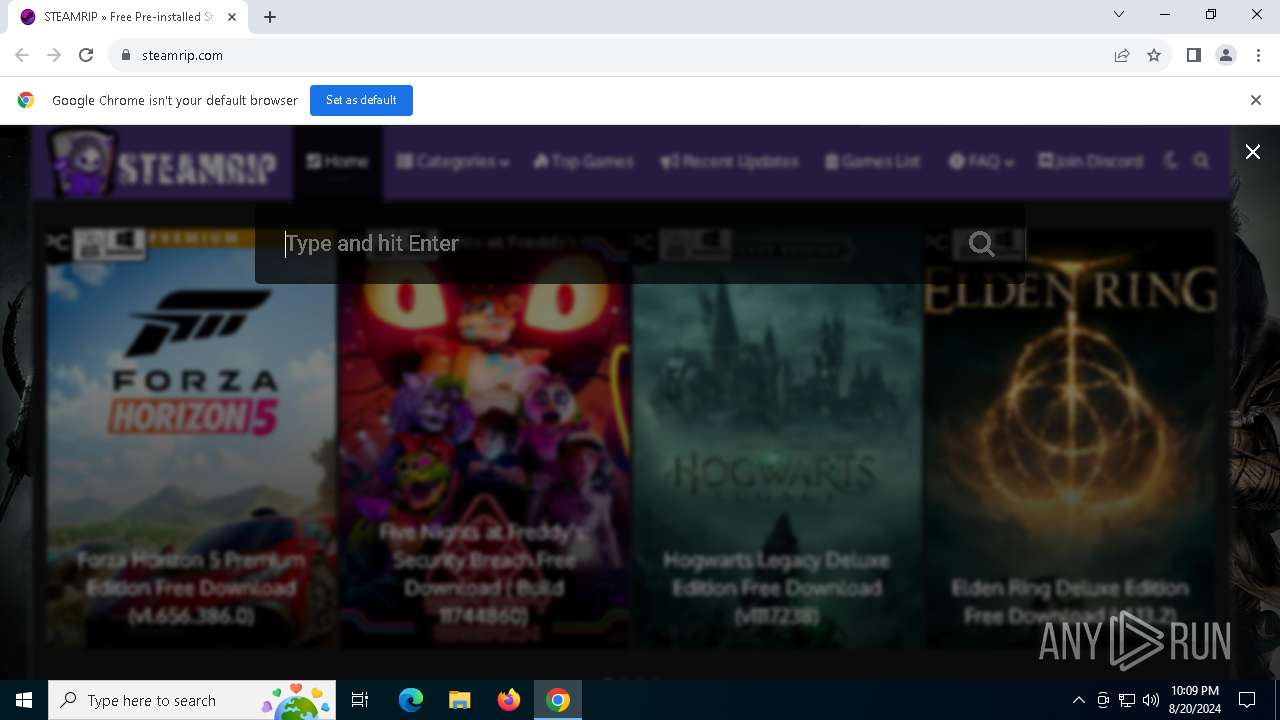
Task: Click the STEAMRIP site logo
Action: coord(162,163)
